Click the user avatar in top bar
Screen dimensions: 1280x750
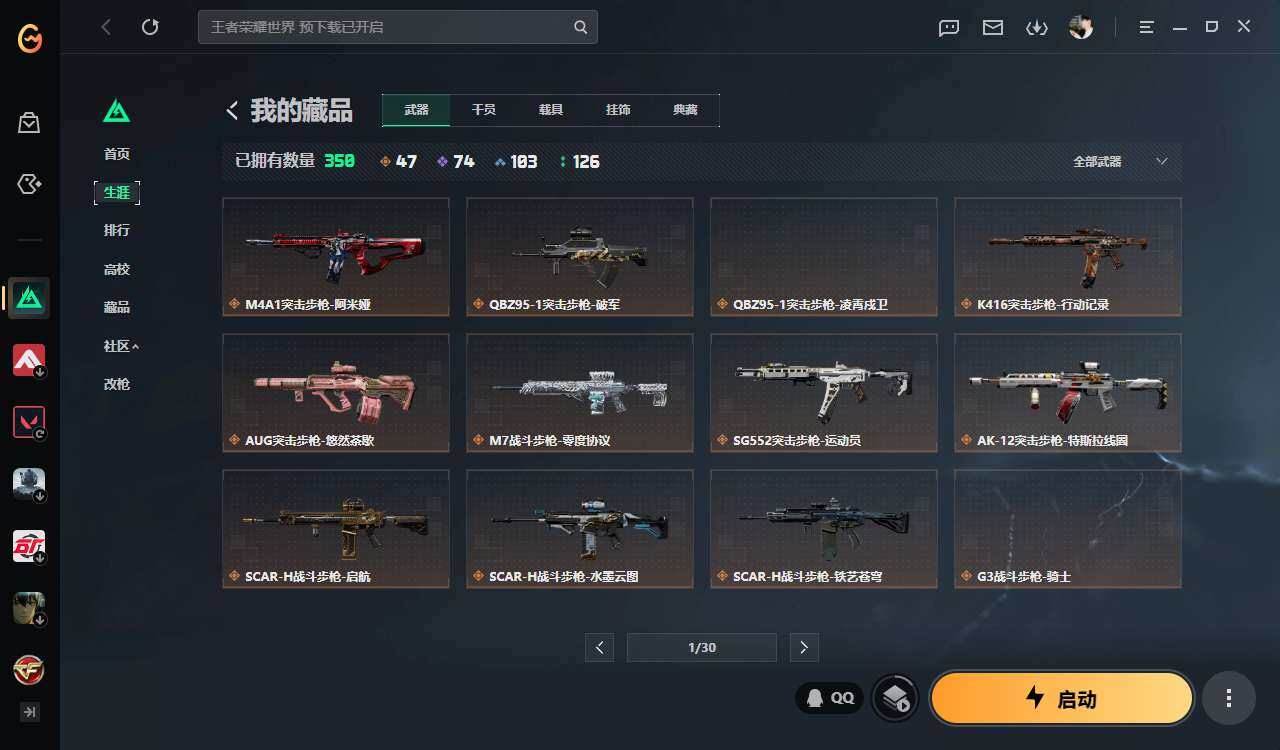click(x=1081, y=27)
